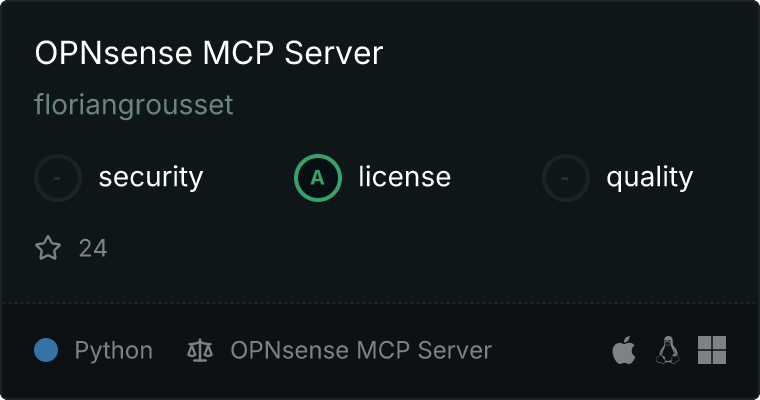760x400 pixels.
Task: Click the dashed divider above the footer
Action: (x=380, y=303)
